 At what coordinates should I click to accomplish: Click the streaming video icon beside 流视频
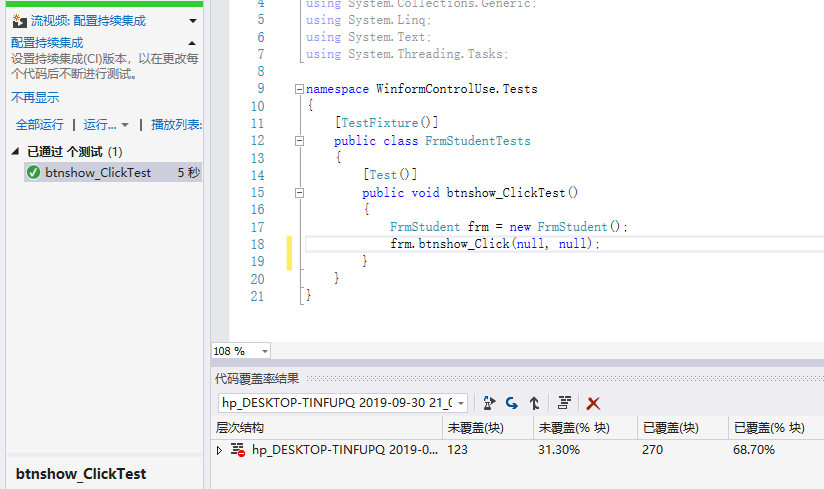(19, 21)
